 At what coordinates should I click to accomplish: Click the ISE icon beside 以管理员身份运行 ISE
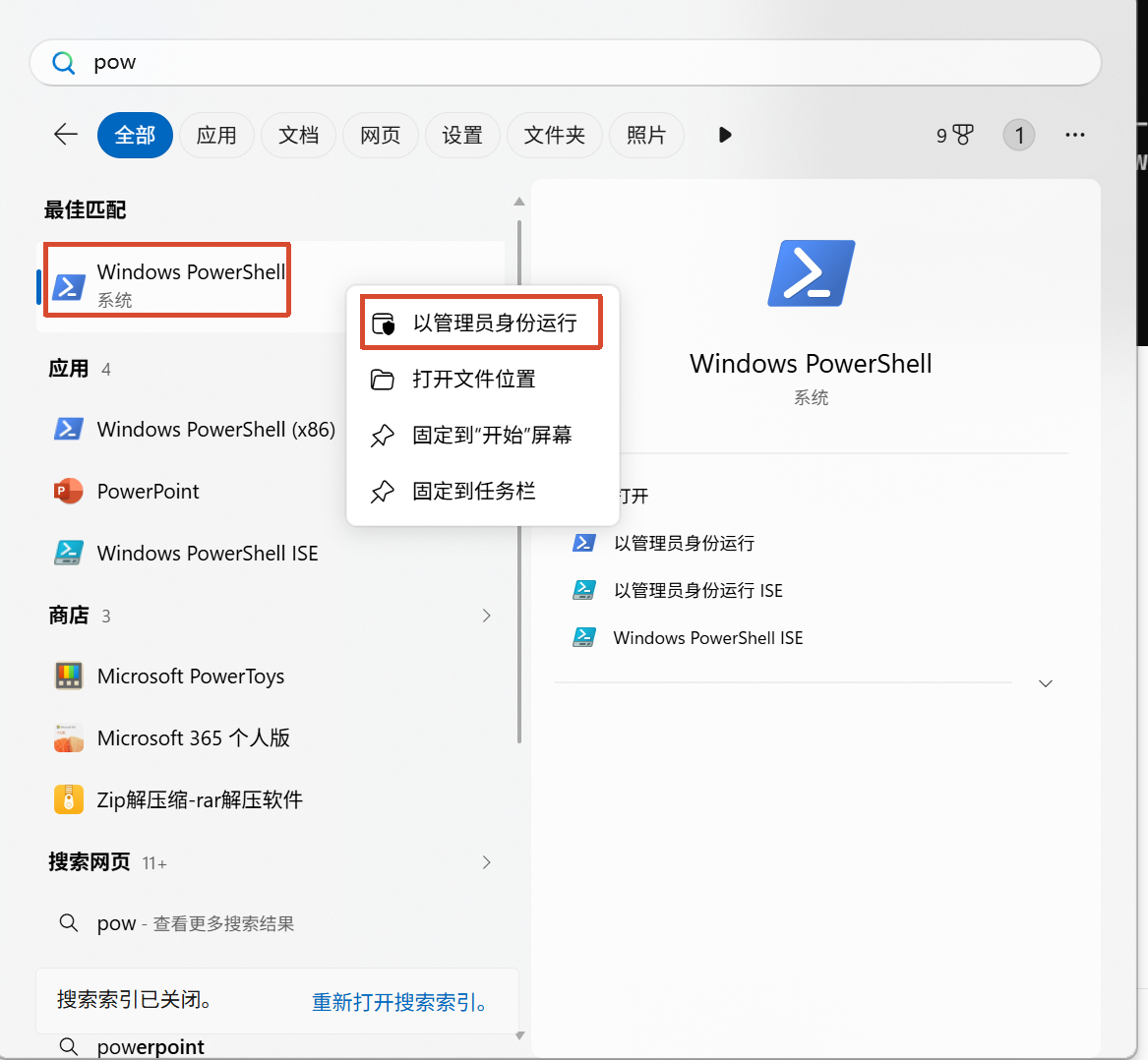coord(583,590)
